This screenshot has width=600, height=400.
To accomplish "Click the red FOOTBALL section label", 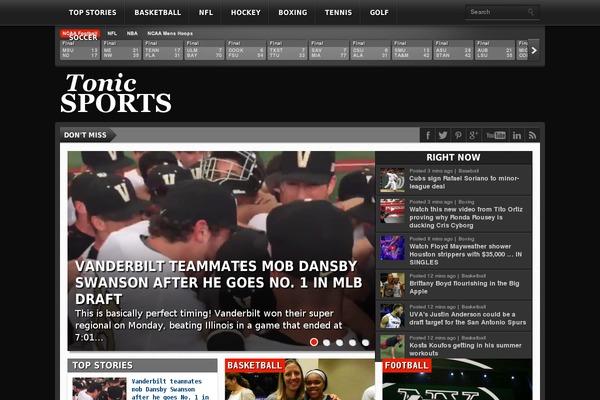I will [406, 366].
